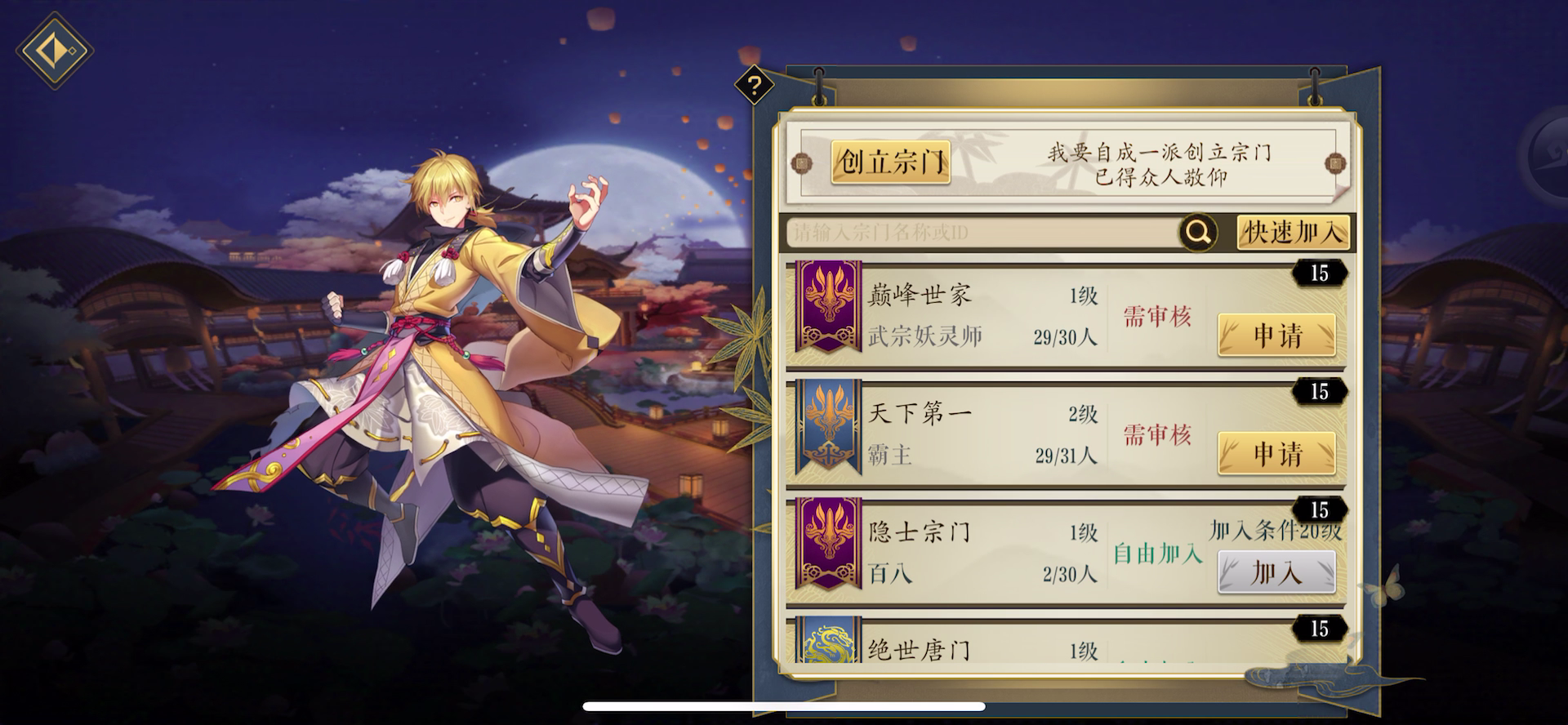Screen dimensions: 1568x725
Task: Open the 绝世唐门 sect row
Action: pos(1066,640)
